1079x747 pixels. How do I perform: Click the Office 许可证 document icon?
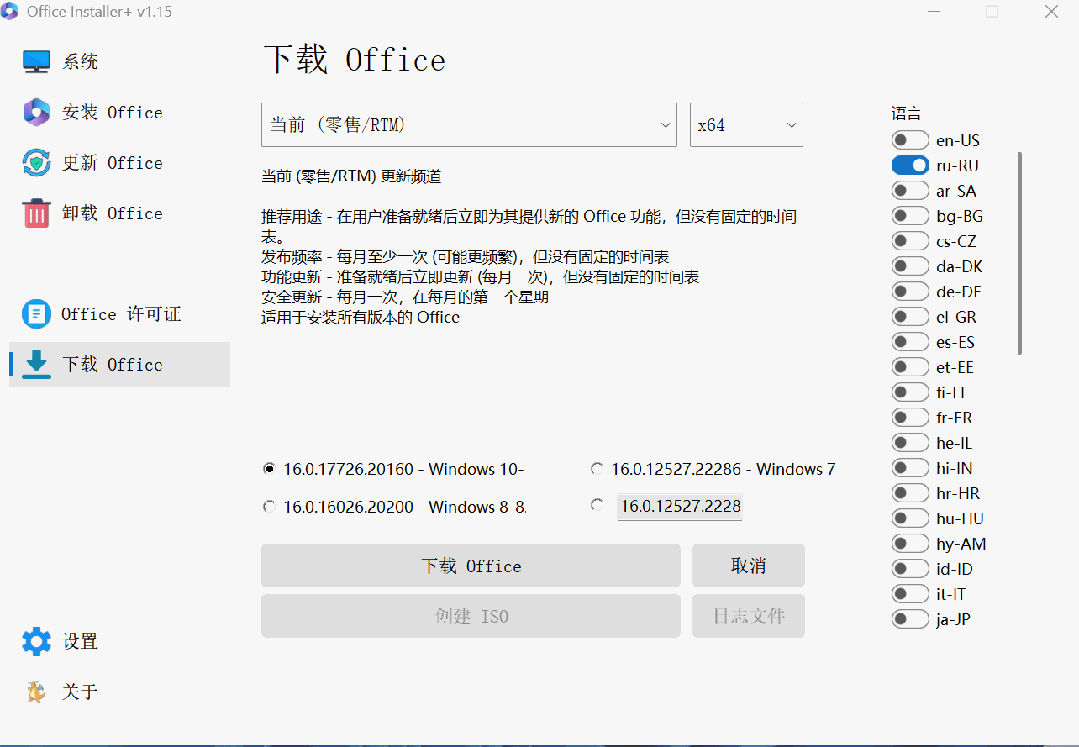point(36,314)
